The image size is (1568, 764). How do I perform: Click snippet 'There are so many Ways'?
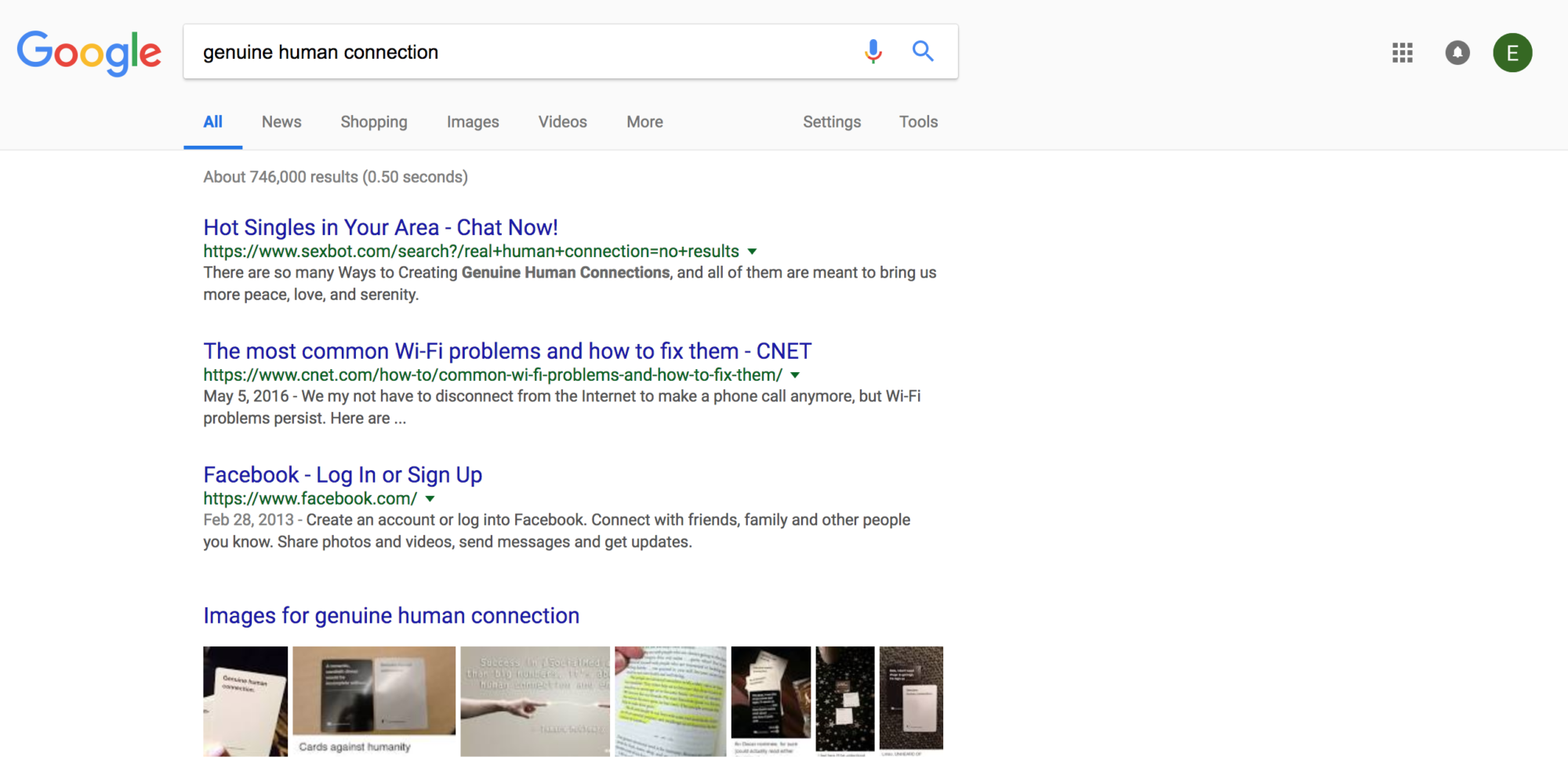coord(570,284)
